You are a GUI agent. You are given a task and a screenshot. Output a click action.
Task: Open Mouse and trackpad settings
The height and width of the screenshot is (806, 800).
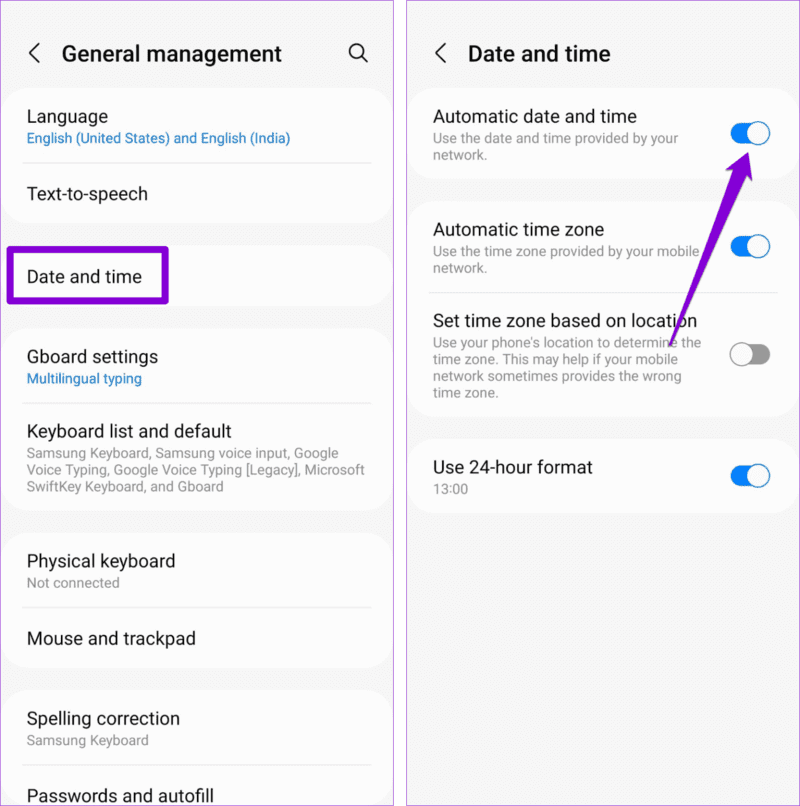coord(197,638)
